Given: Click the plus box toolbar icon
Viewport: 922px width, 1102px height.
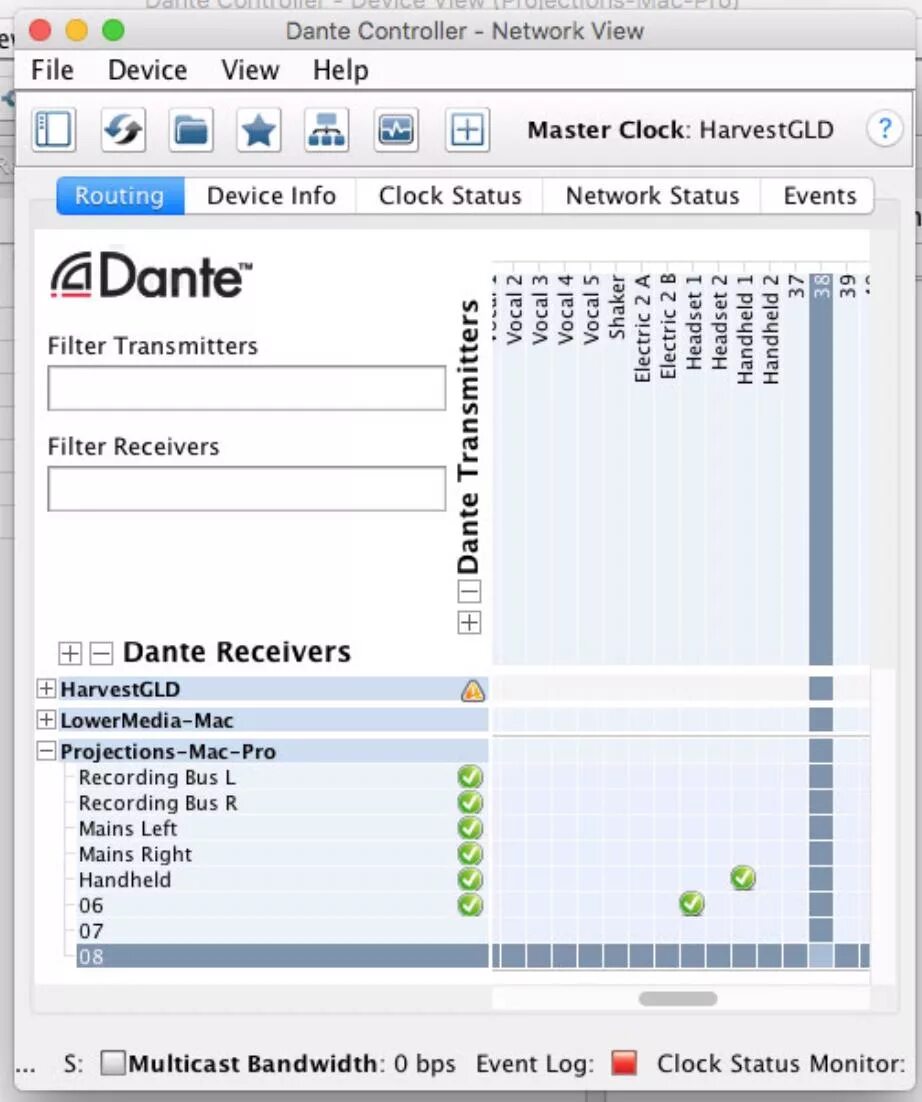Looking at the screenshot, I should [467, 130].
